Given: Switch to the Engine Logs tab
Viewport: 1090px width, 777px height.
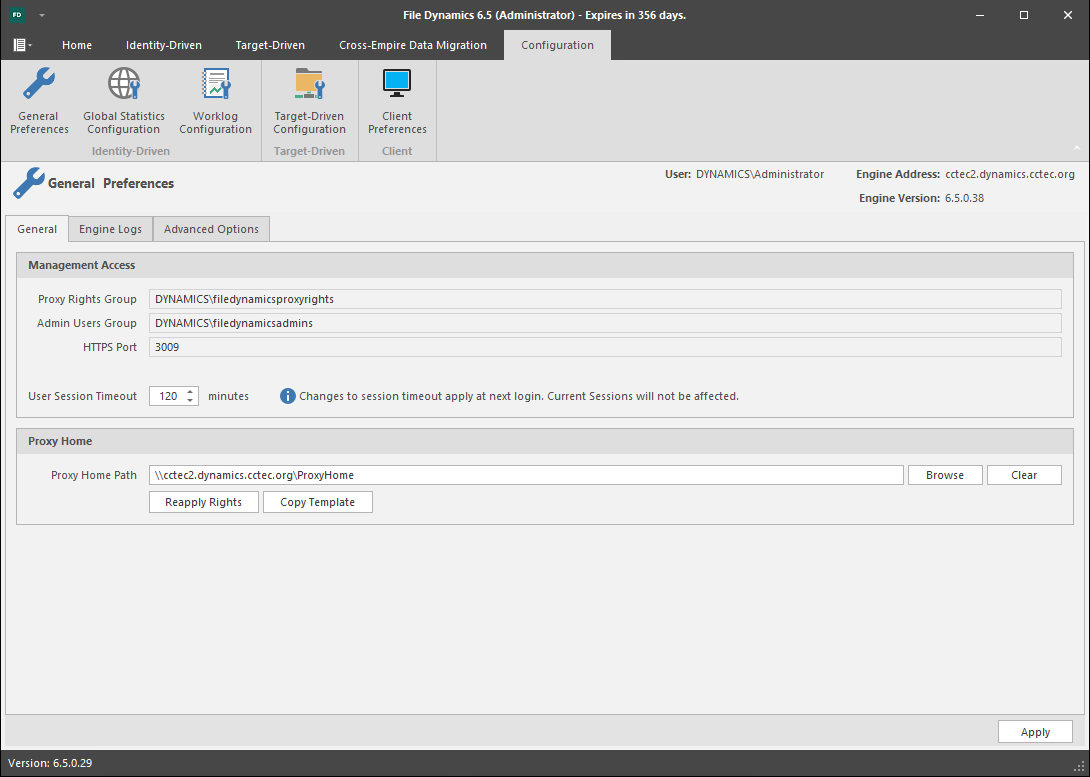Looking at the screenshot, I should click(110, 229).
